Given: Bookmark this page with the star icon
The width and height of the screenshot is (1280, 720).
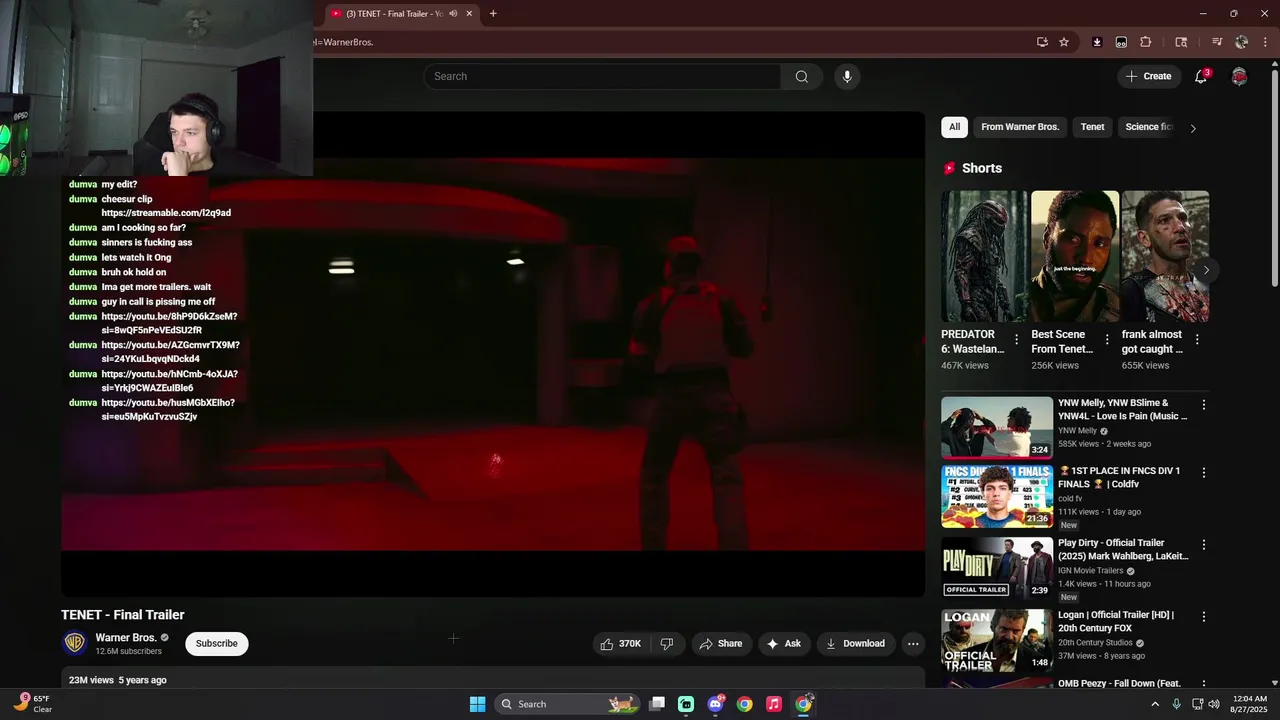Looking at the screenshot, I should 1064,42.
